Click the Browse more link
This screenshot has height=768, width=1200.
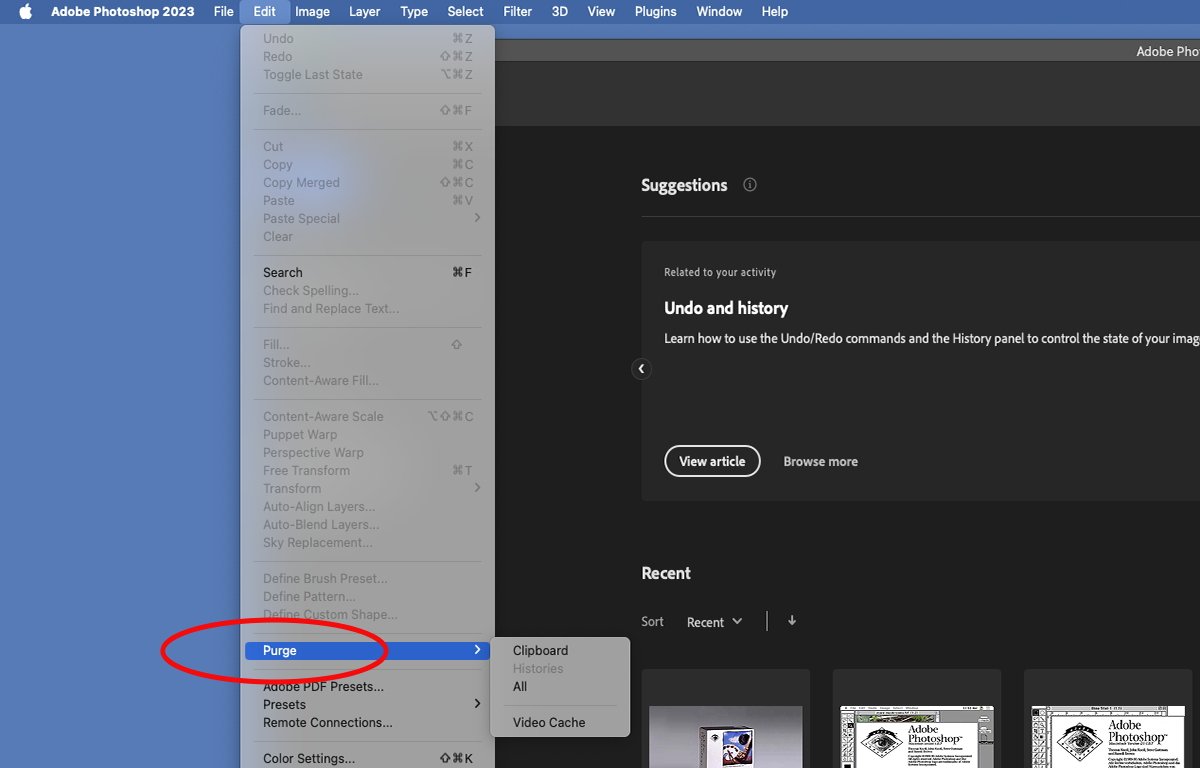820,461
